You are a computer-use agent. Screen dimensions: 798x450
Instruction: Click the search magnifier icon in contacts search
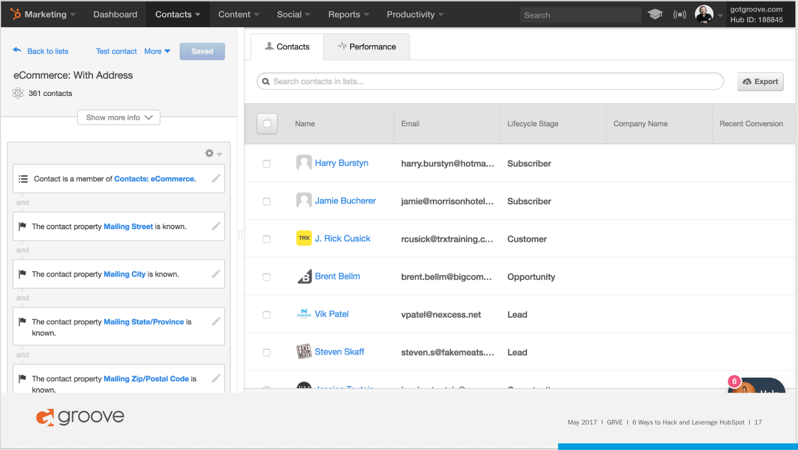[x=266, y=81]
